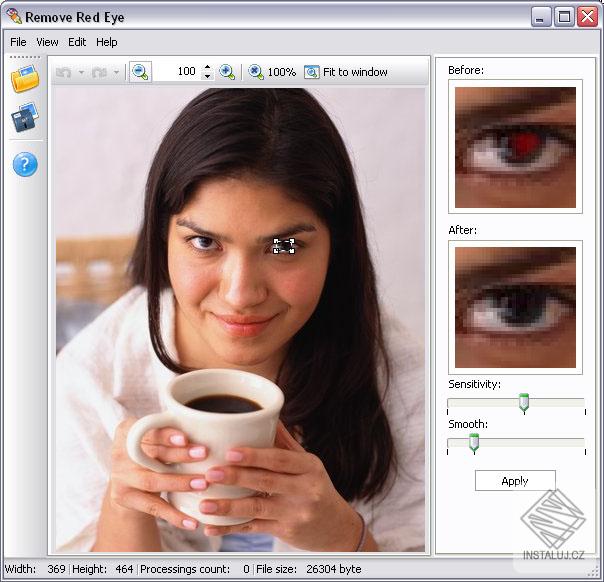Open help with the question mark icon
Screen dimensions: 604x582
coord(25,164)
